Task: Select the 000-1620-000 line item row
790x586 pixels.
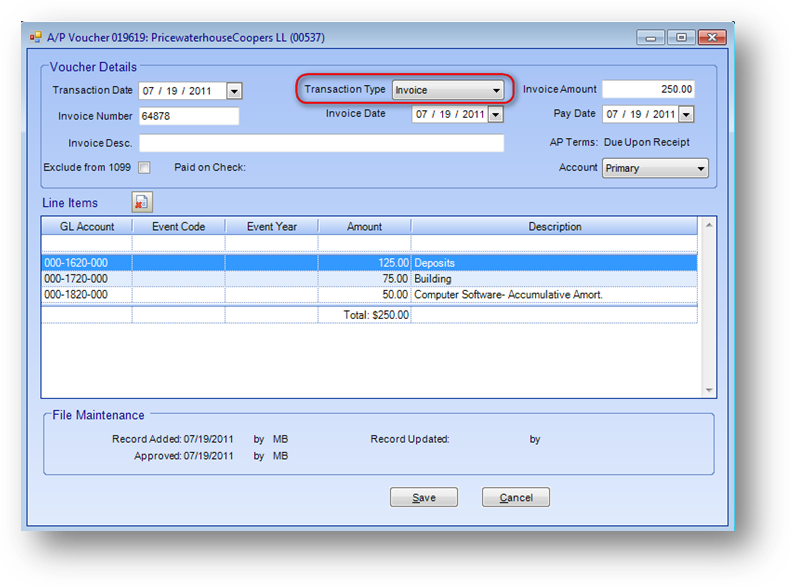Action: click(x=369, y=263)
